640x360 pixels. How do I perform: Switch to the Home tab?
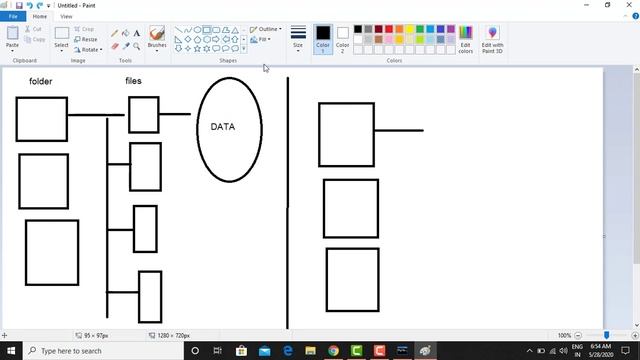point(40,16)
